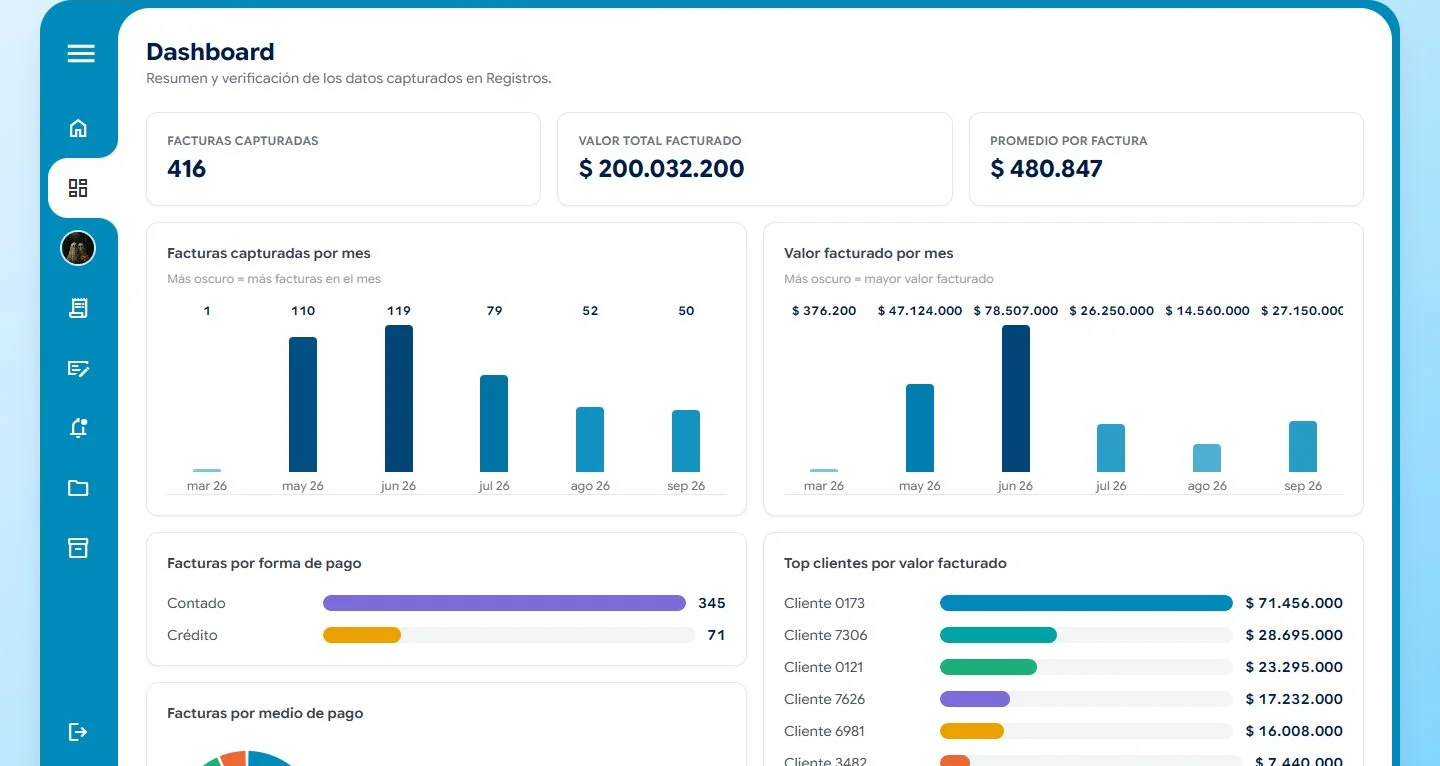
Task: Click the Cliente 7306 label
Action: click(826, 635)
